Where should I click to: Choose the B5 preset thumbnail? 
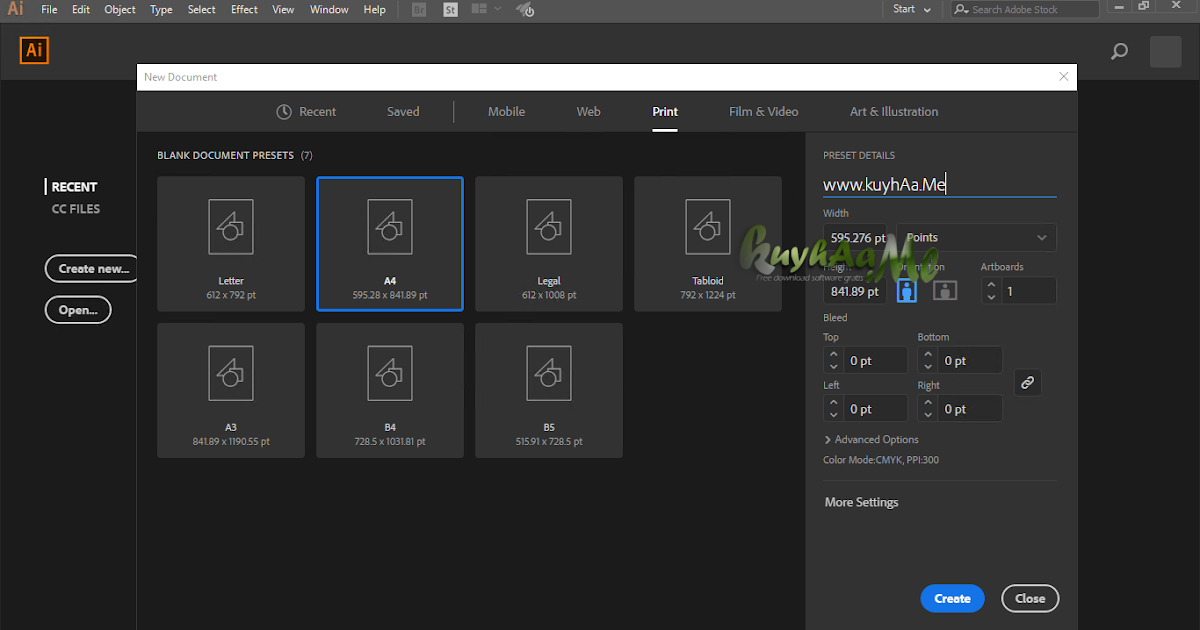(x=549, y=390)
